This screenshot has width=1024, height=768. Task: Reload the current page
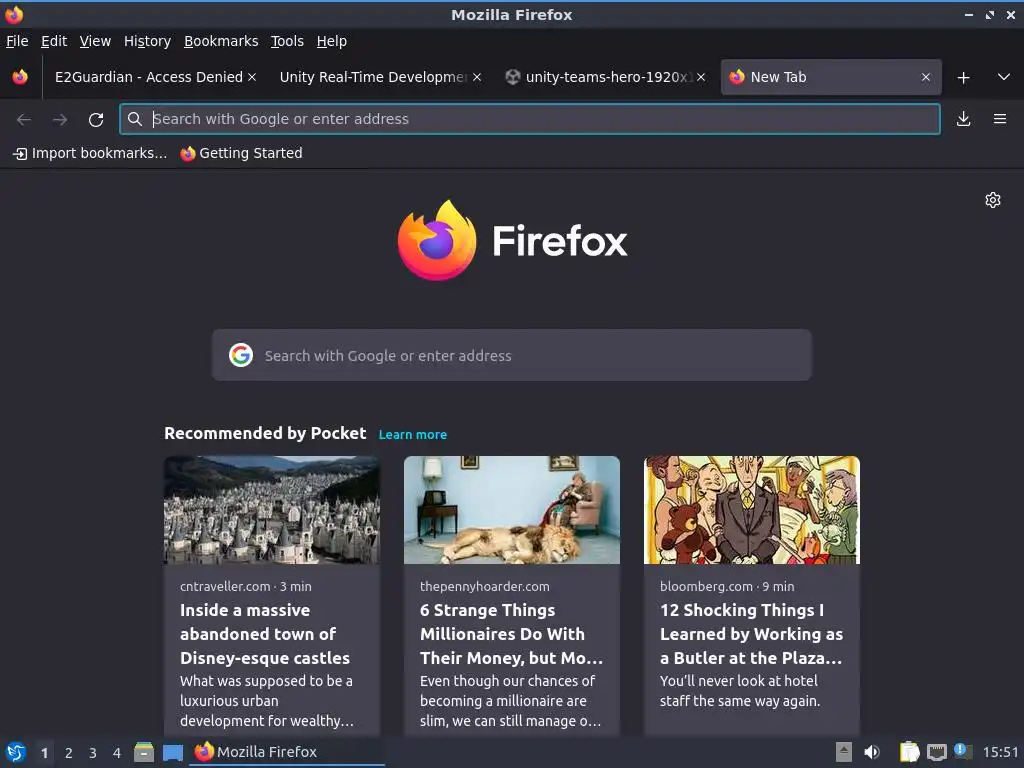tap(96, 120)
